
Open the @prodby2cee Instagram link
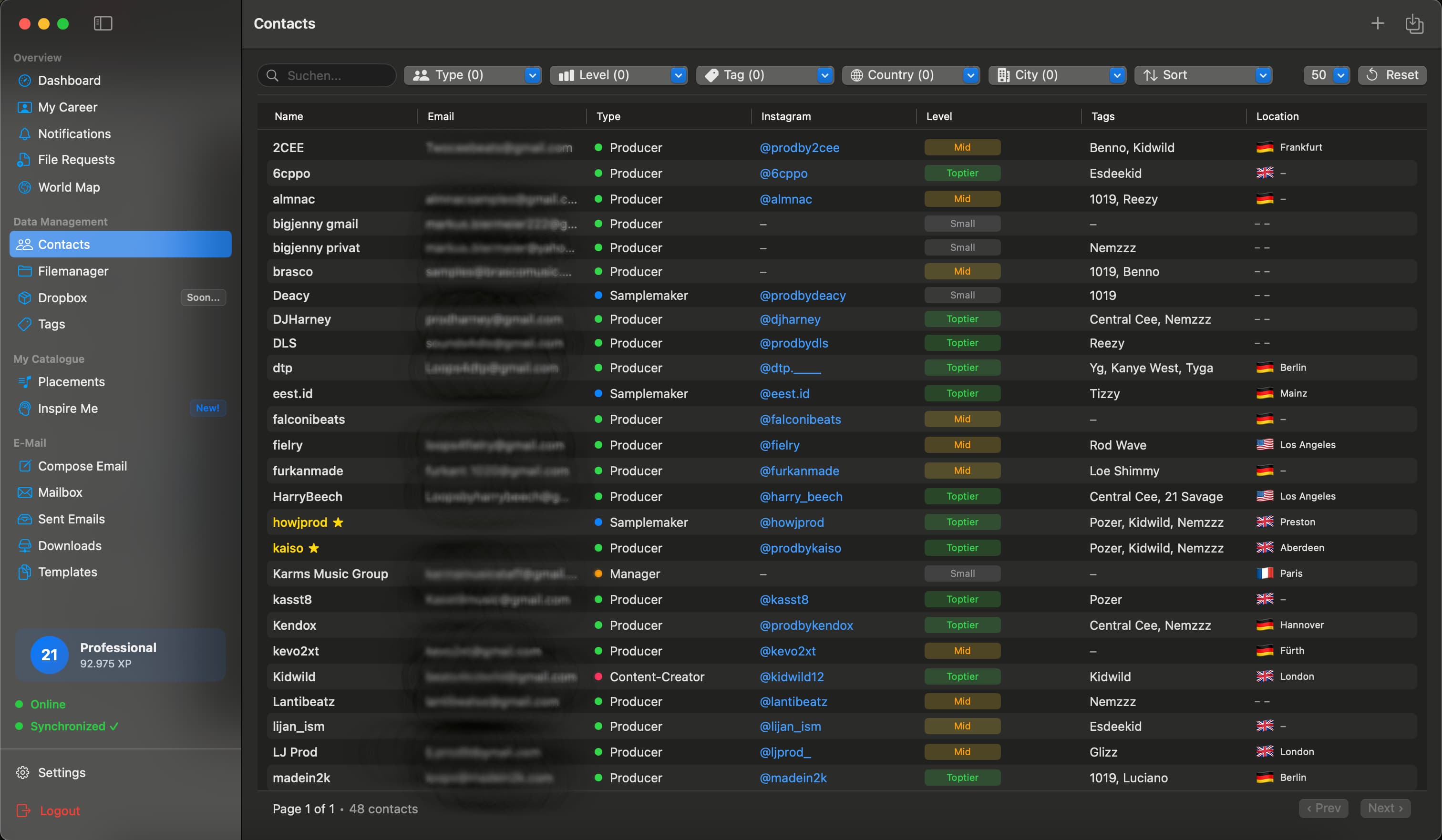tap(799, 148)
